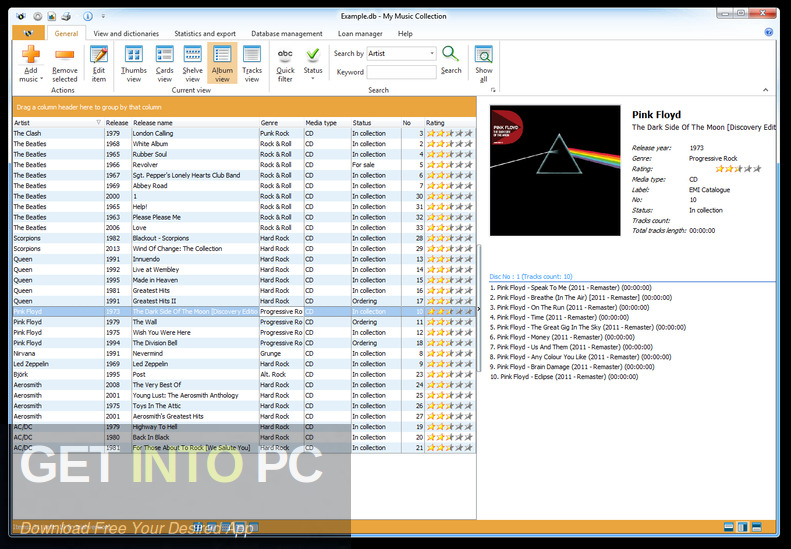Switch to Shelve view

coord(193,64)
